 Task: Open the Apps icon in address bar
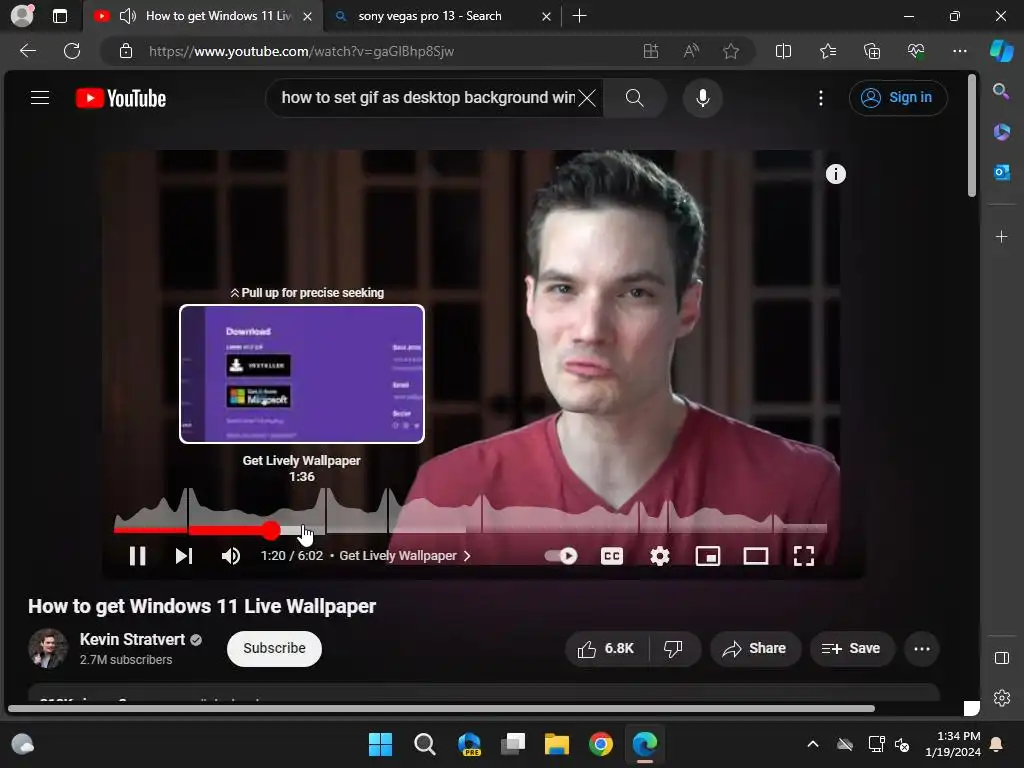[651, 51]
